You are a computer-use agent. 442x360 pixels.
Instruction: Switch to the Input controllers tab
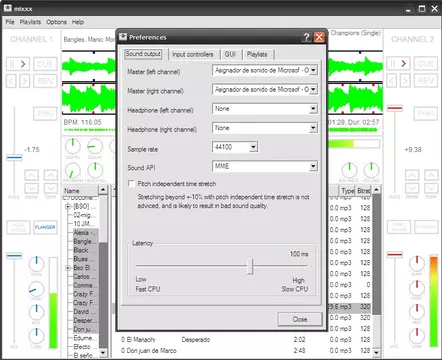pyautogui.click(x=193, y=54)
